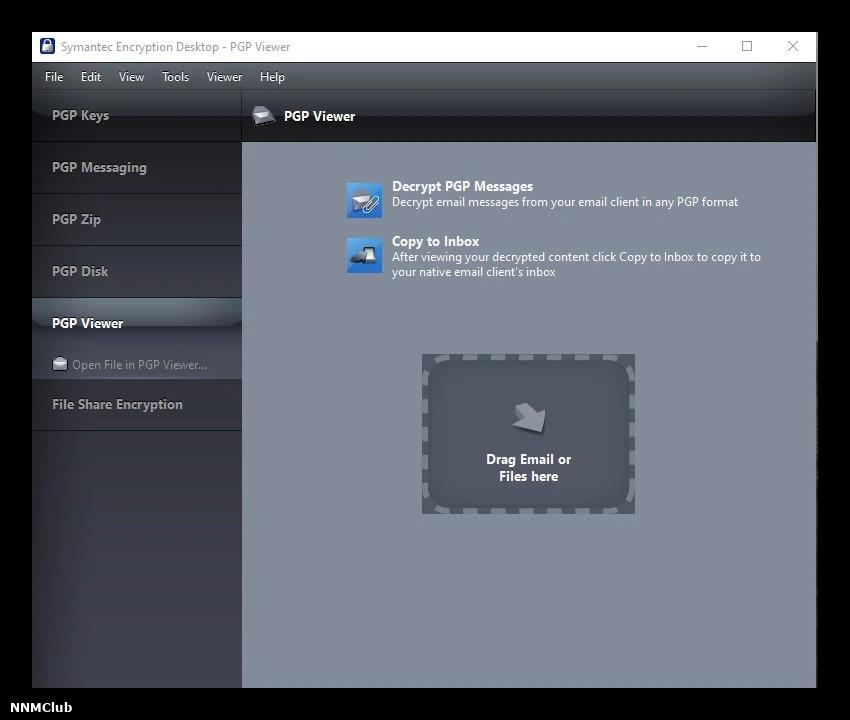Viewport: 850px width, 720px height.
Task: Expand the PGP Messaging sidebar section
Action: [x=137, y=168]
